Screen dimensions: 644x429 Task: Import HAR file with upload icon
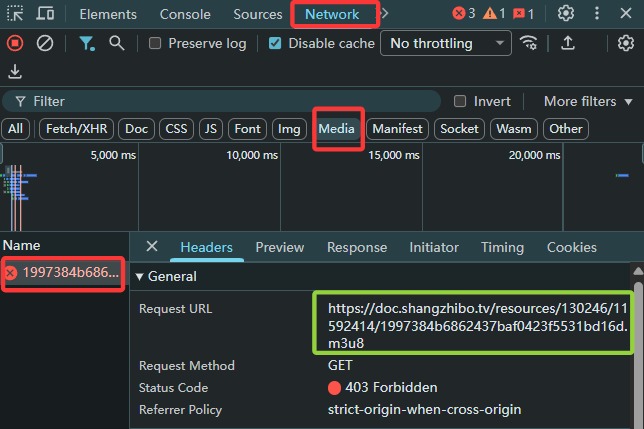pos(568,43)
